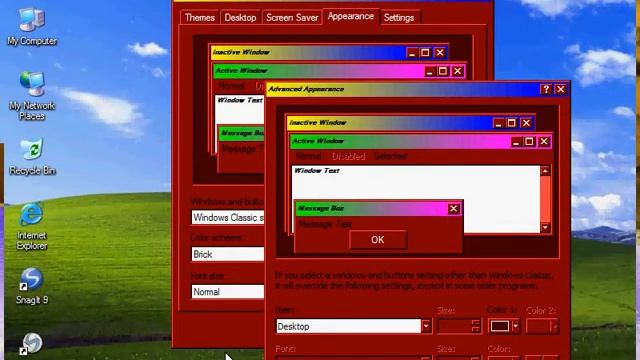The image size is (640, 360).
Task: Click Inactive Window close icon in Display Properties preview
Action: [x=440, y=53]
